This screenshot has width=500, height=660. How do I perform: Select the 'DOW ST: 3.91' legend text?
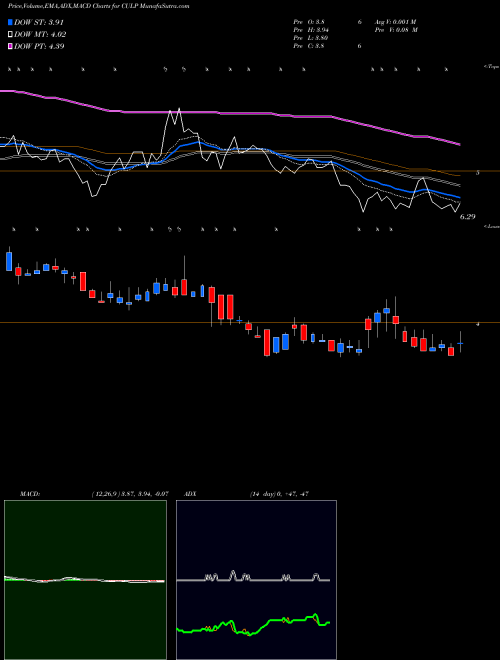[39, 23]
